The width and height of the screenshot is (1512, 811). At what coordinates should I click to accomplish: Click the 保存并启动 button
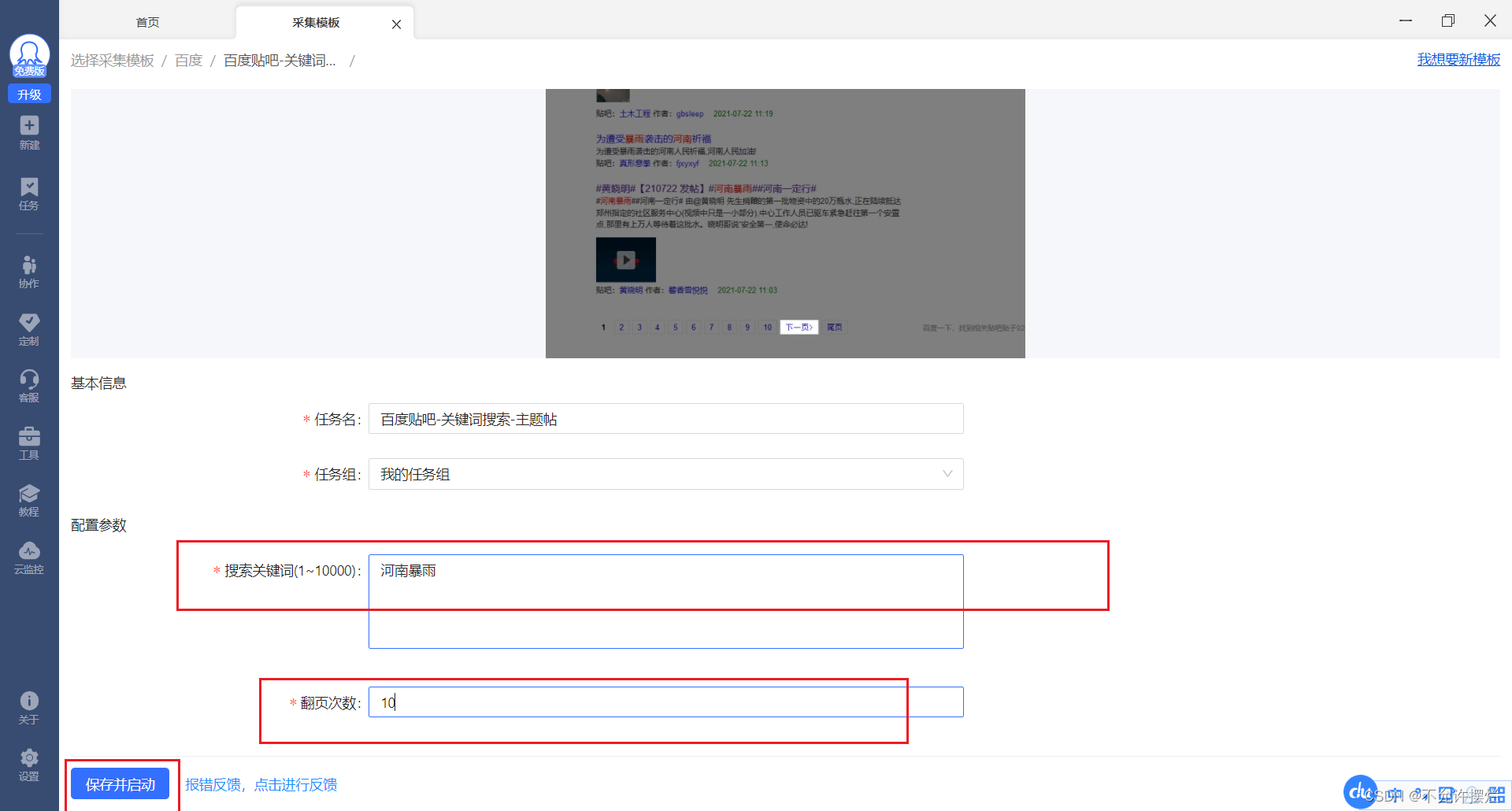120,784
